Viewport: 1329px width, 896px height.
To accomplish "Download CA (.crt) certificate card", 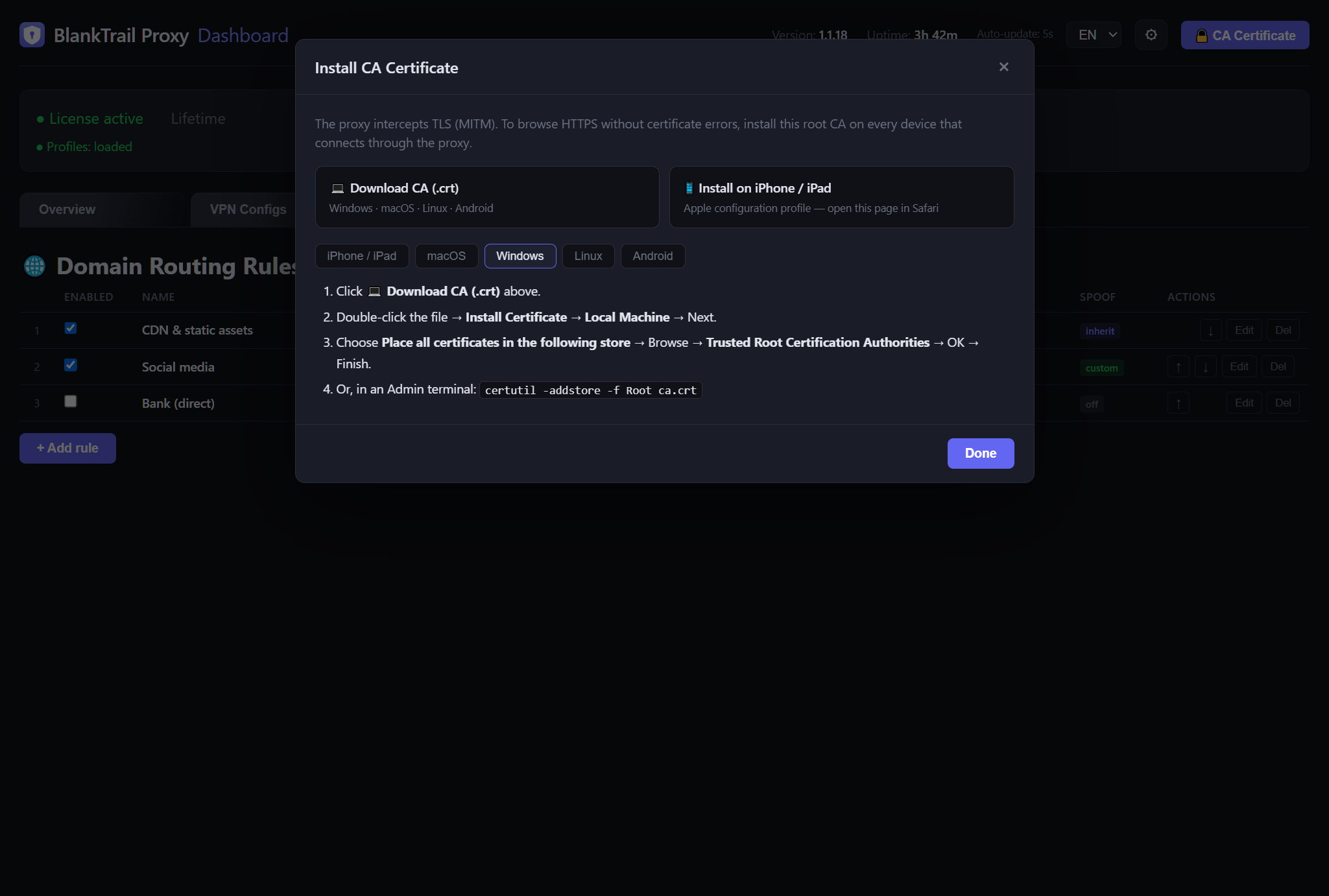I will [x=487, y=197].
